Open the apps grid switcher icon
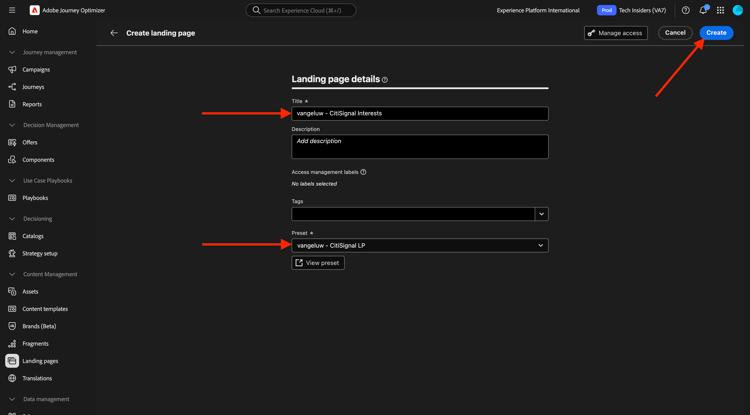The width and height of the screenshot is (750, 415). [x=720, y=10]
